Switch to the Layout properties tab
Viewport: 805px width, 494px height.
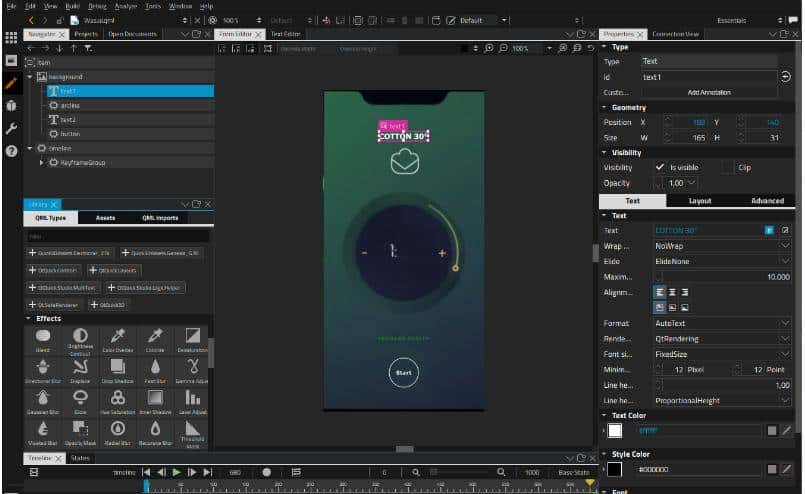click(700, 201)
